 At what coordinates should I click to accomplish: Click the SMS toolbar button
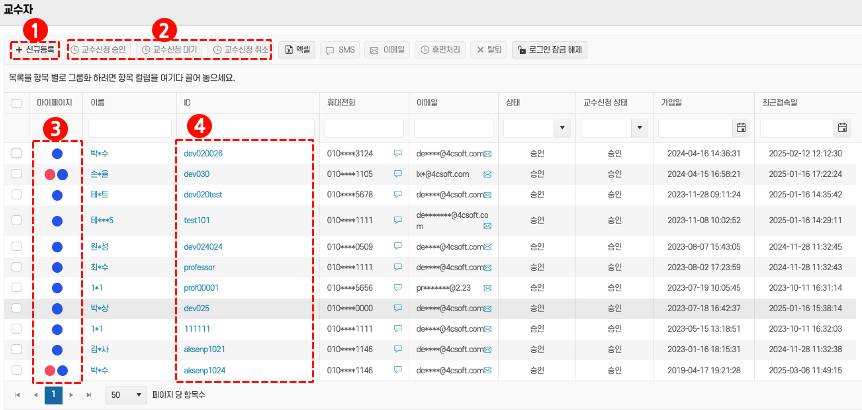[x=340, y=49]
